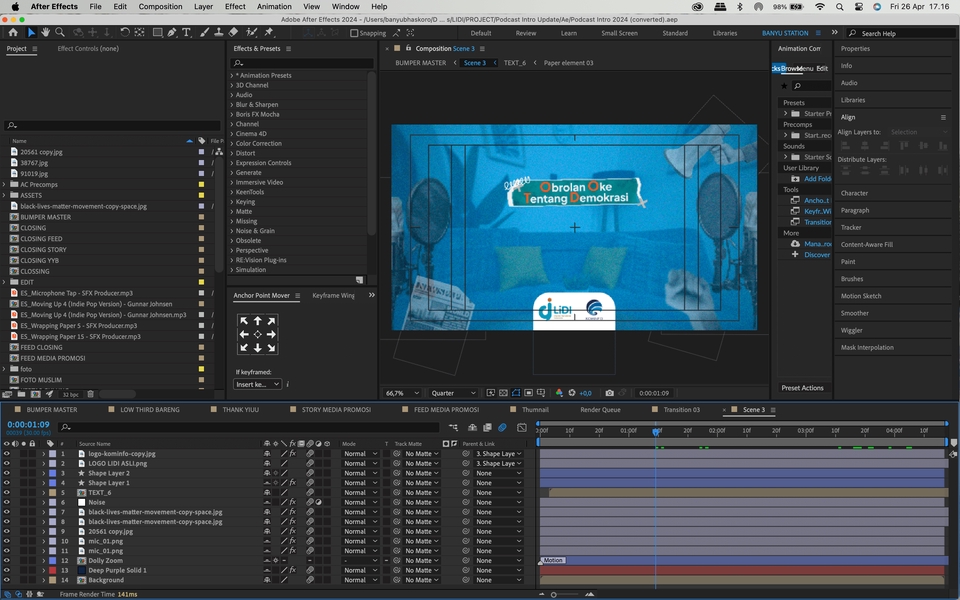Image resolution: width=960 pixels, height=600 pixels.
Task: Solo the TEXT_6 layer
Action: (22, 492)
